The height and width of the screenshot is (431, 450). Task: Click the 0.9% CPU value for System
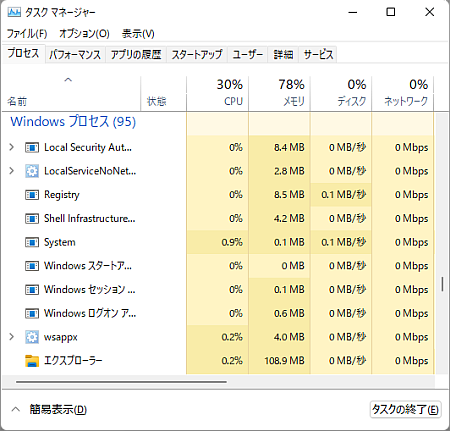(232, 242)
